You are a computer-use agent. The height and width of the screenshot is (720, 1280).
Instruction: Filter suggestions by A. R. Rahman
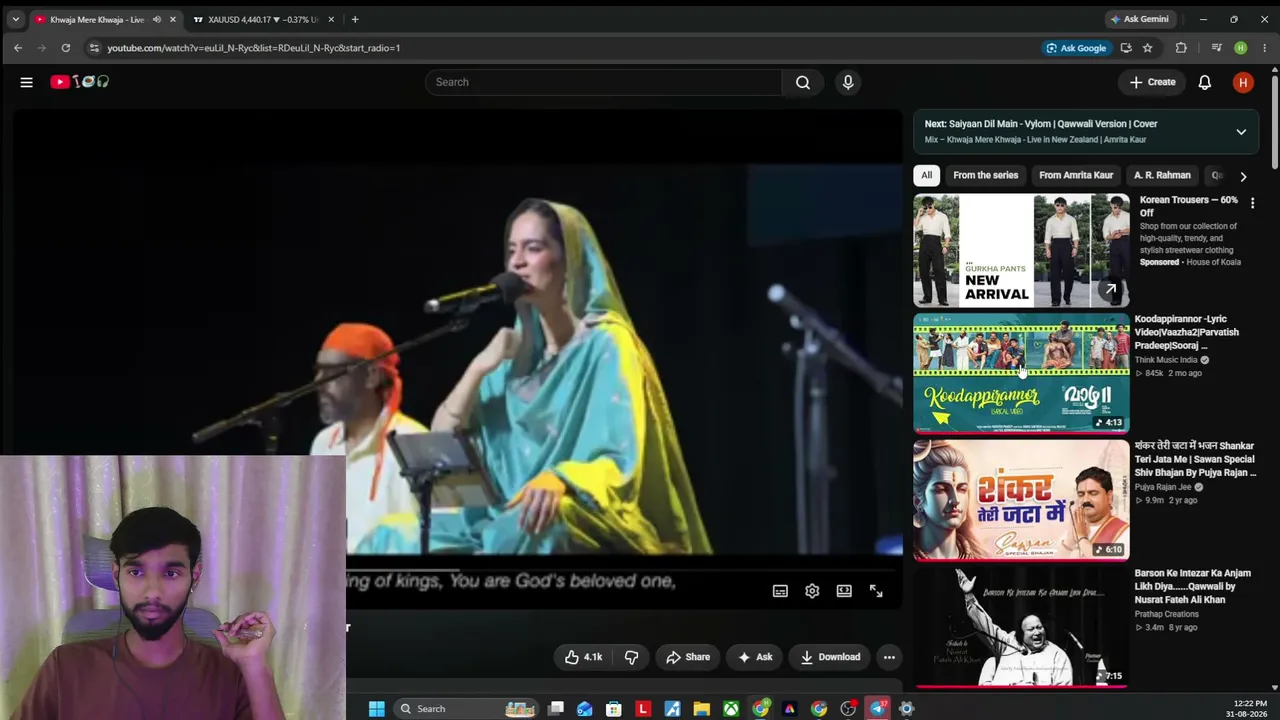tap(1162, 175)
